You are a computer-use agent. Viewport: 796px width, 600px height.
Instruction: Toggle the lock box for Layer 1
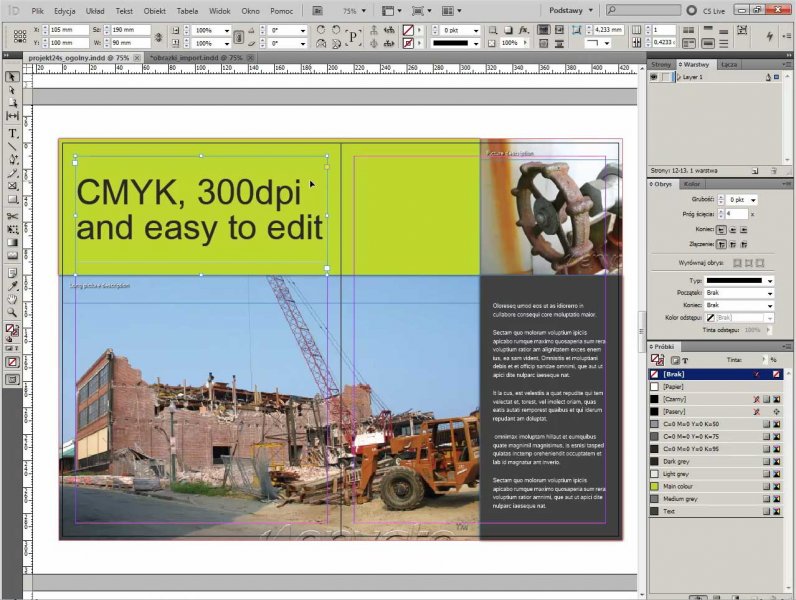665,77
